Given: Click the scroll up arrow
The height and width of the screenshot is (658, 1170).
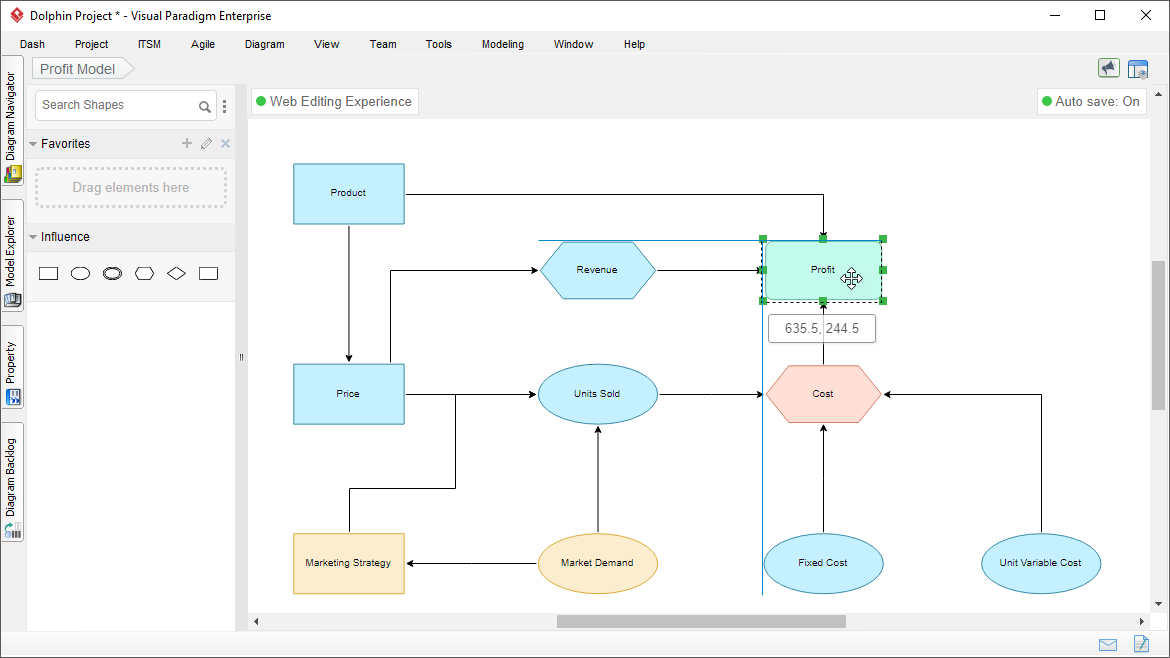Looking at the screenshot, I should [x=1158, y=95].
